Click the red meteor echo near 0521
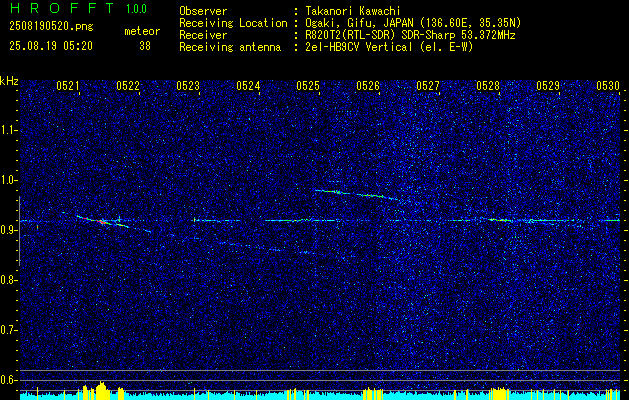Viewport: 629px width, 400px height. 101,221
